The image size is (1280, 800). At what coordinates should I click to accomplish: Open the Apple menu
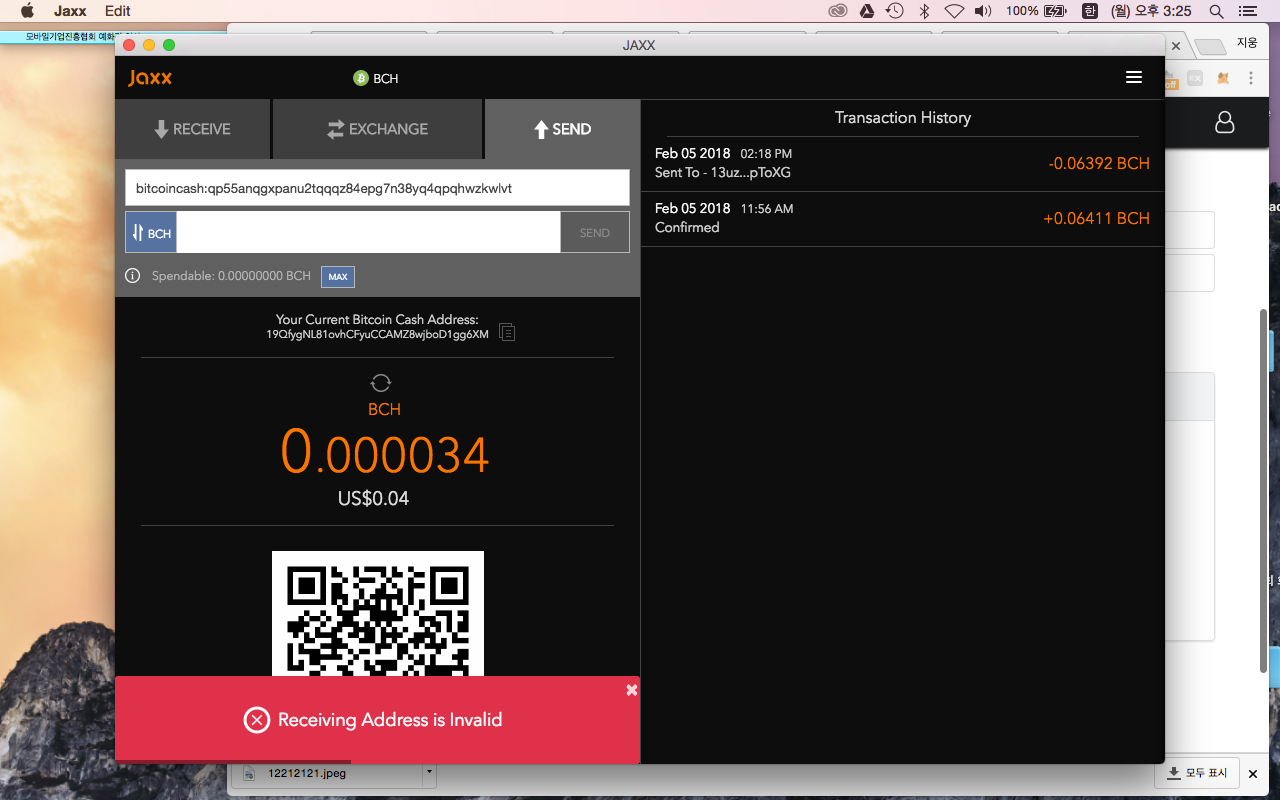point(27,11)
